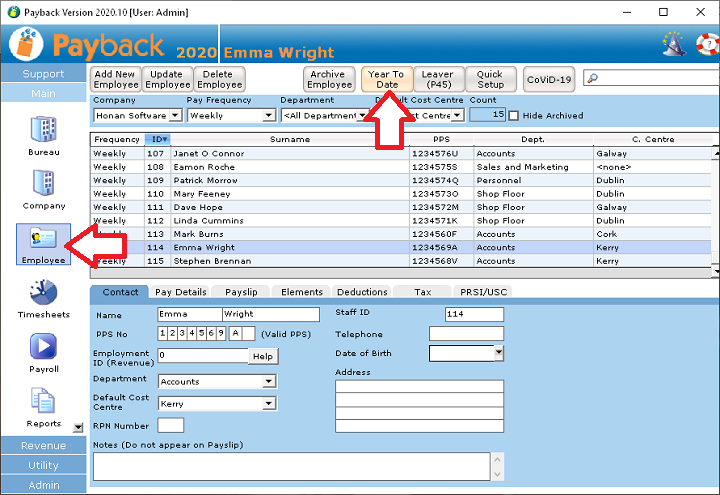Open the PRSI/USC tab

(485, 292)
